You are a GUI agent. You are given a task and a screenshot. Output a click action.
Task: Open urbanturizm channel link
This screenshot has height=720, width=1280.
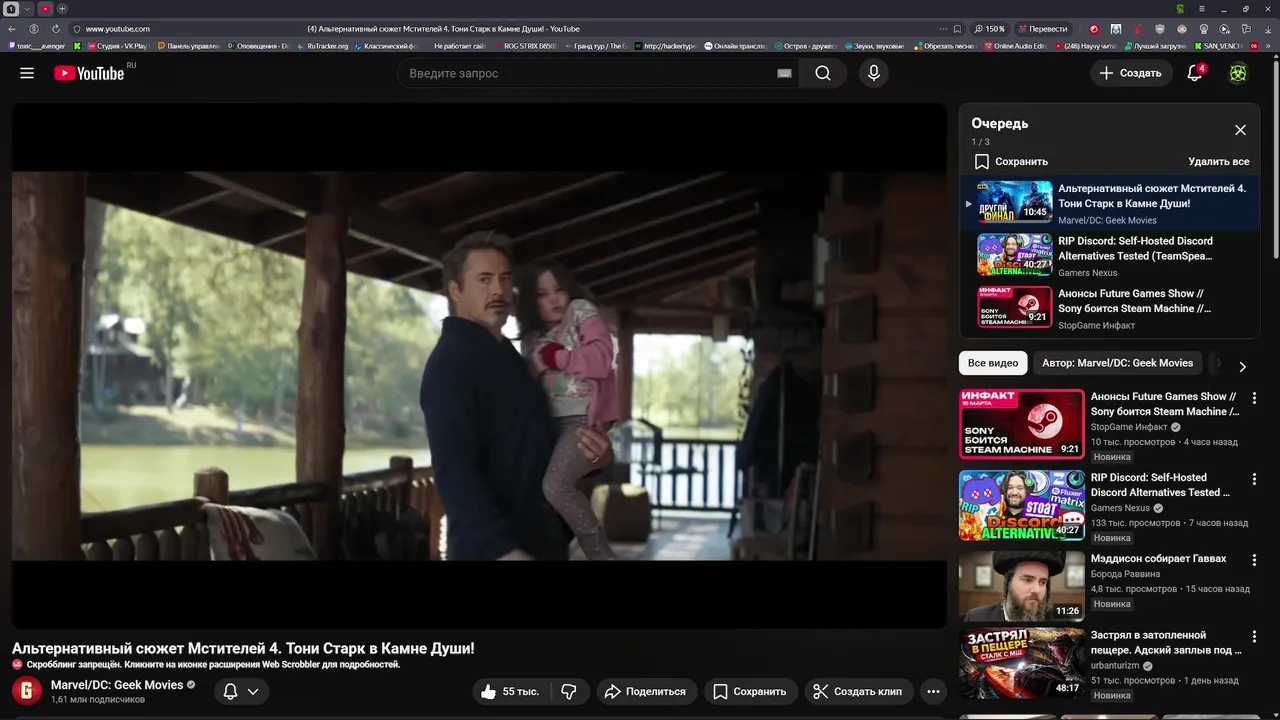[x=1116, y=665]
